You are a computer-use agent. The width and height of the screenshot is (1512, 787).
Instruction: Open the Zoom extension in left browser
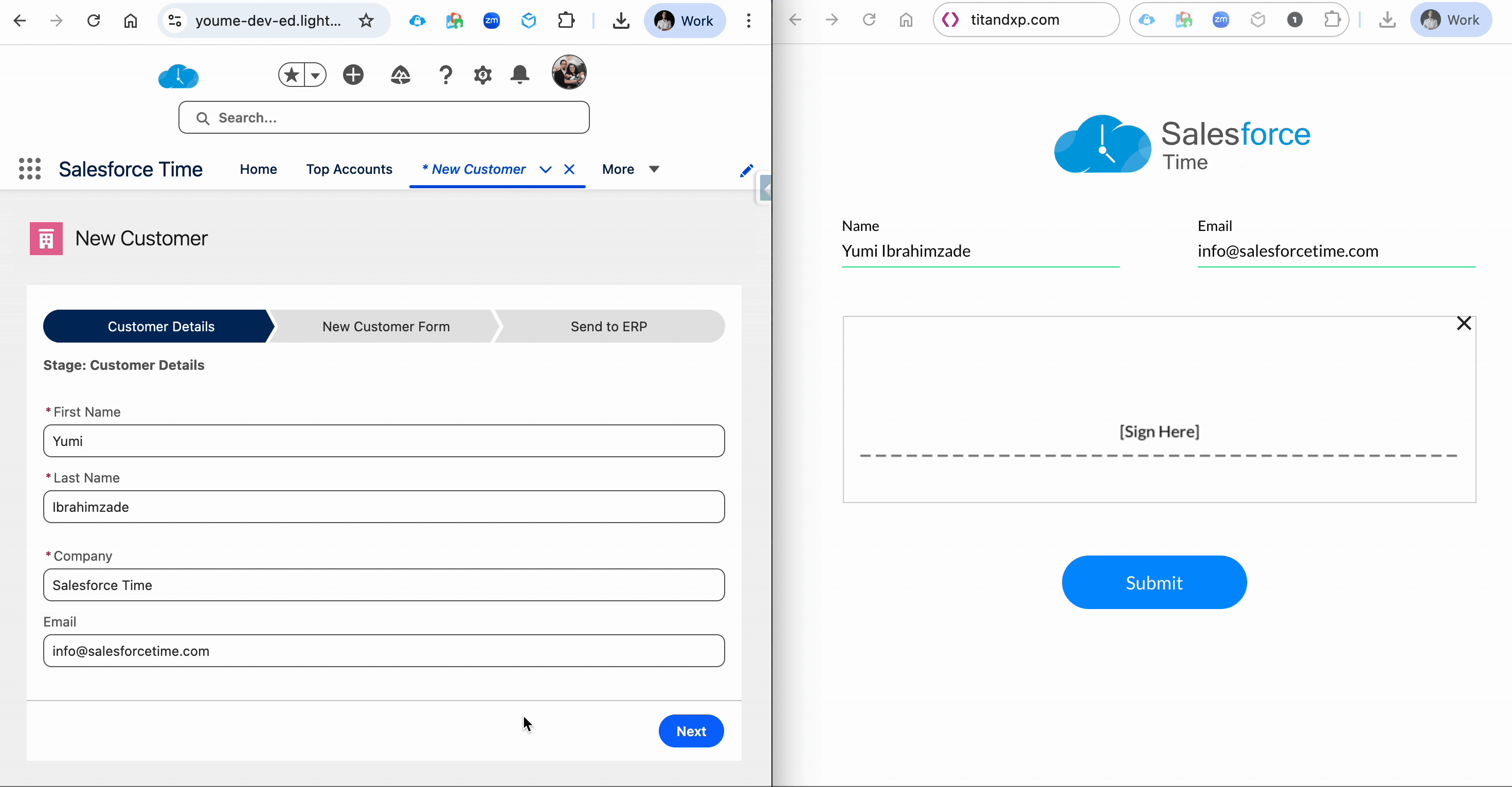[x=491, y=21]
